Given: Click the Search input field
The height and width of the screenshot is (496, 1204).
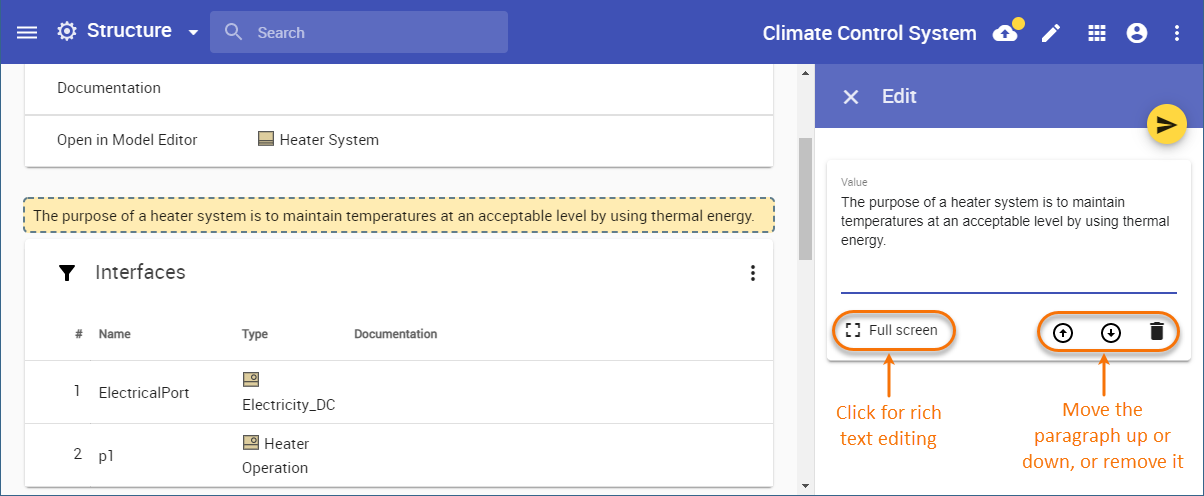Looking at the screenshot, I should [370, 33].
